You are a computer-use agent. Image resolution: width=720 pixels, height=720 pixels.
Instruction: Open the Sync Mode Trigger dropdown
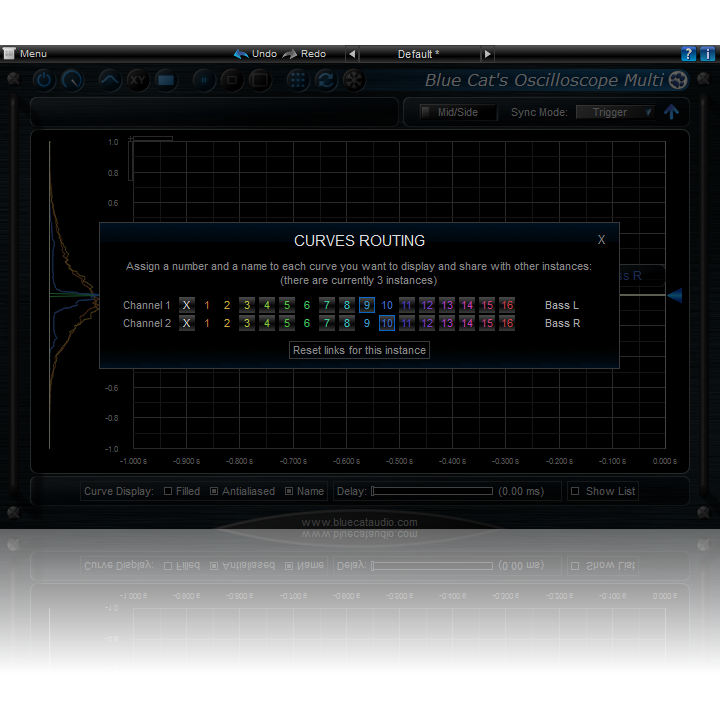click(615, 112)
